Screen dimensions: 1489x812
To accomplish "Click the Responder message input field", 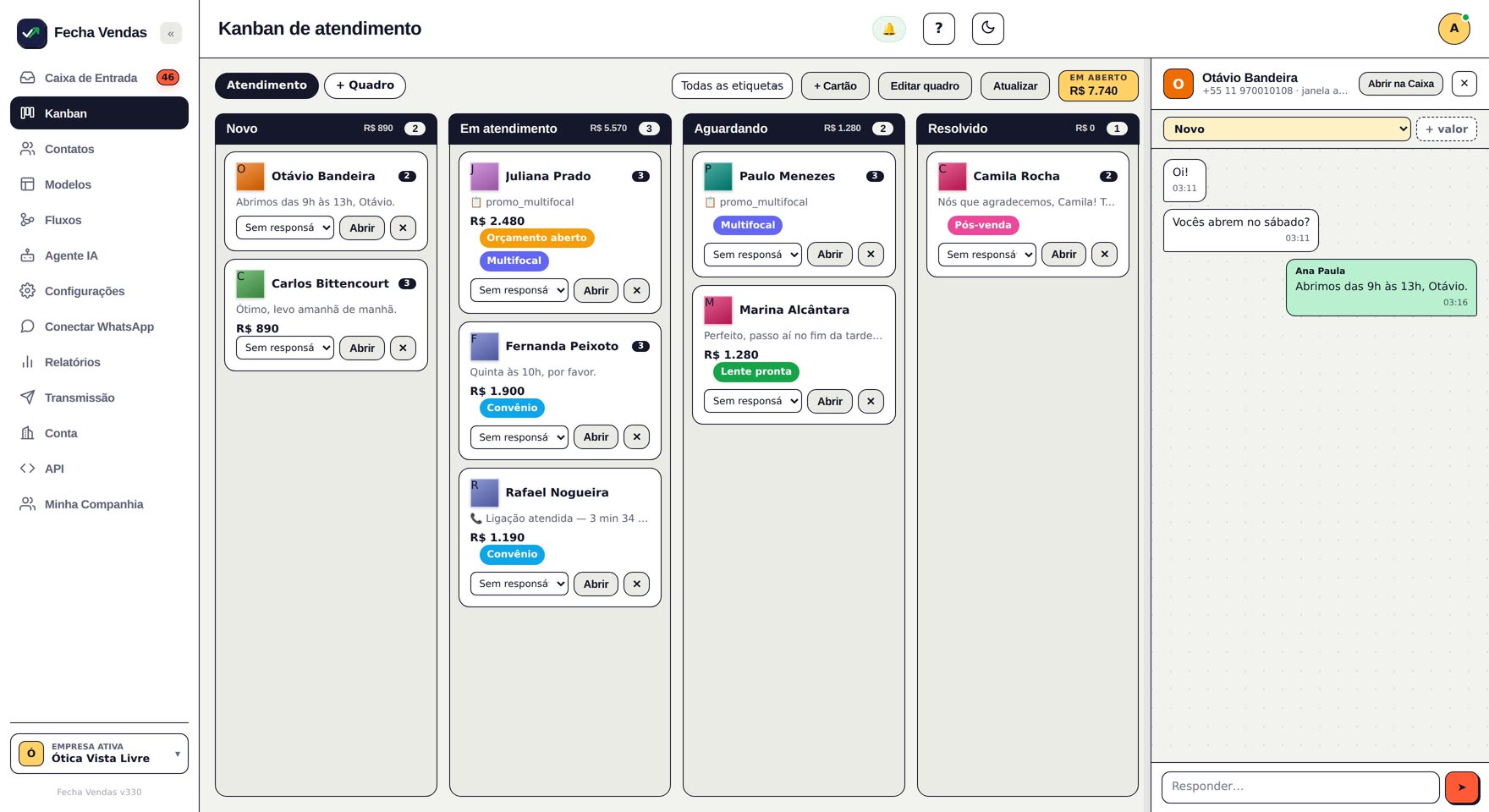I will (x=1300, y=787).
